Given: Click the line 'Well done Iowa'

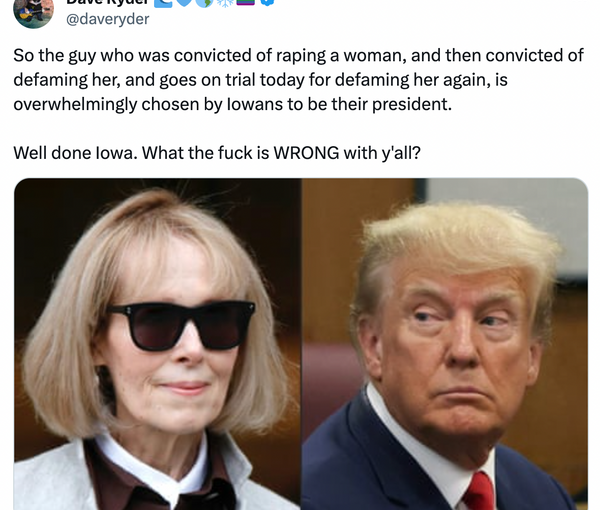Looking at the screenshot, I should point(217,153).
